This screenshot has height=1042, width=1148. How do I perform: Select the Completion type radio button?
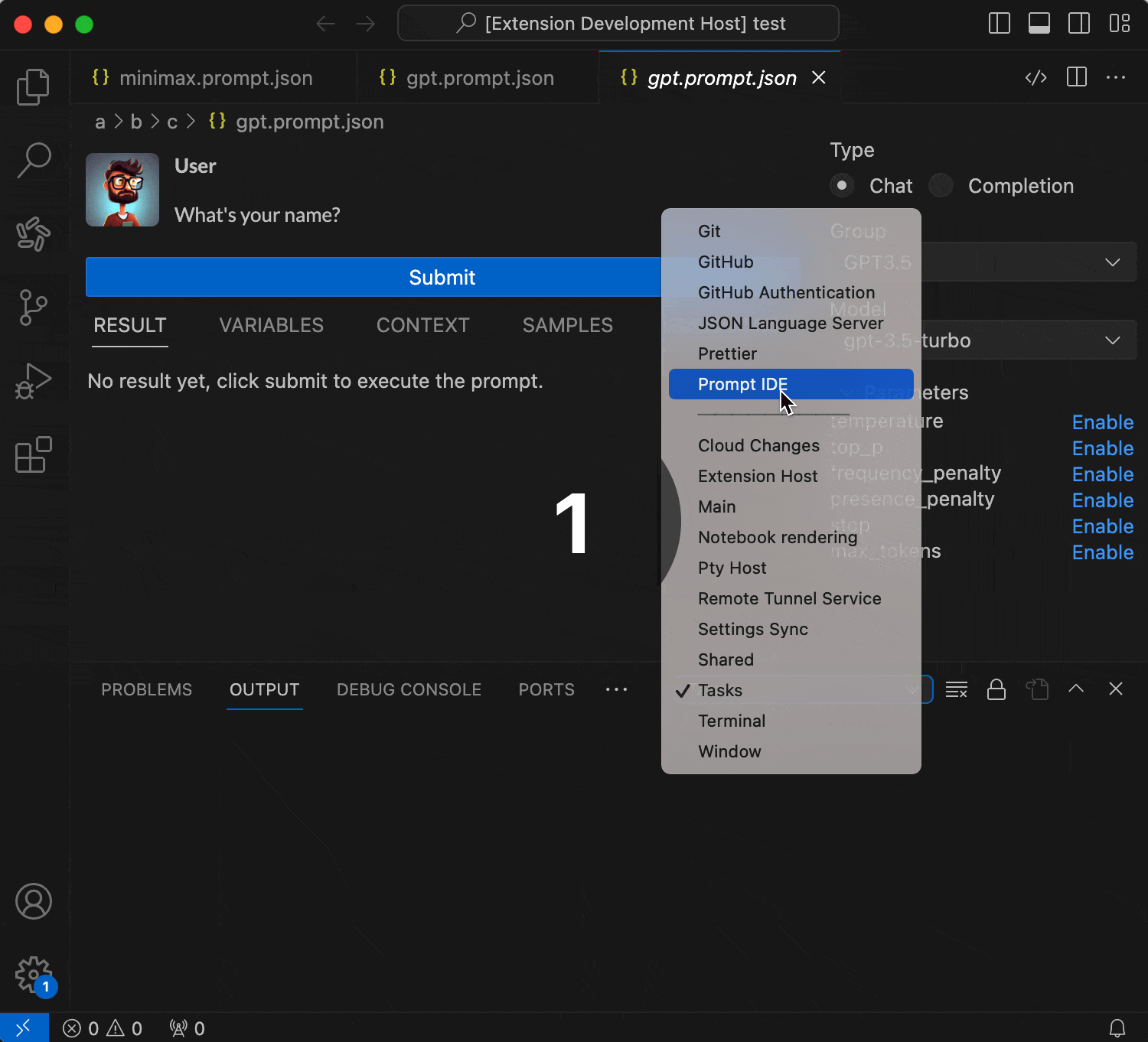[x=941, y=186]
